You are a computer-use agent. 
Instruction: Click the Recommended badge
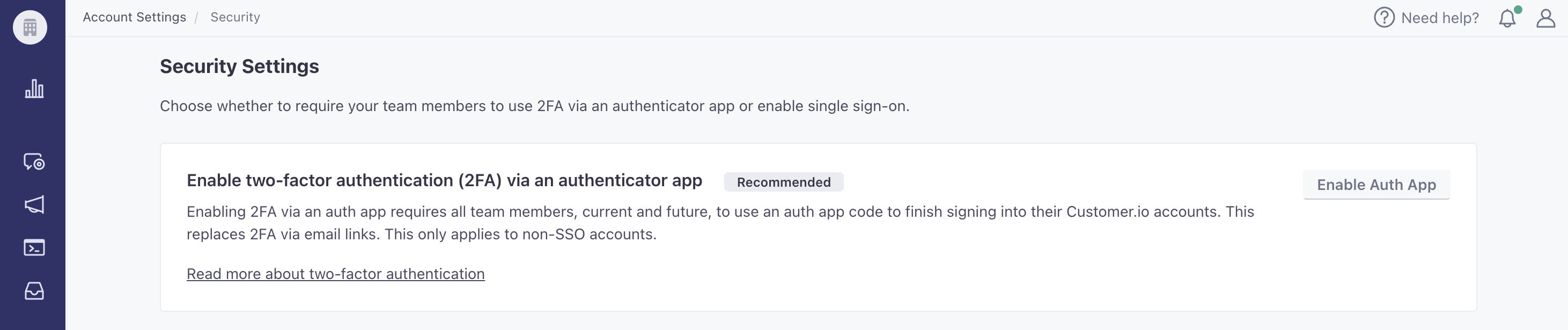tap(783, 182)
